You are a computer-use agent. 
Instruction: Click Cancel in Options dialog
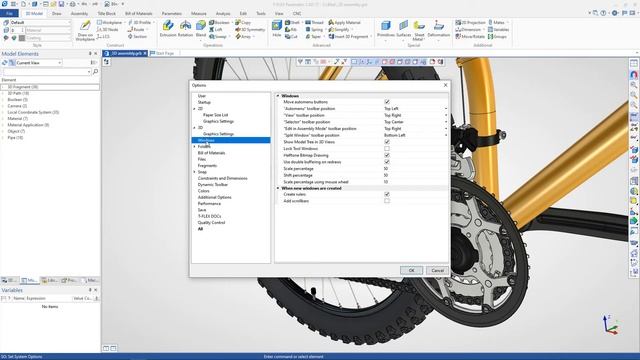click(x=437, y=270)
